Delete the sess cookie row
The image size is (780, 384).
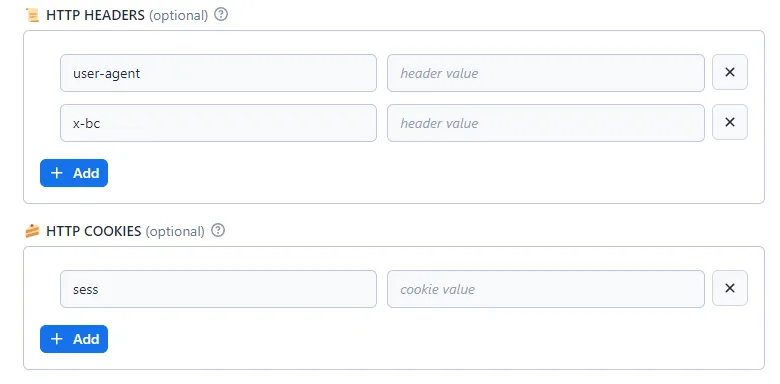(x=730, y=288)
